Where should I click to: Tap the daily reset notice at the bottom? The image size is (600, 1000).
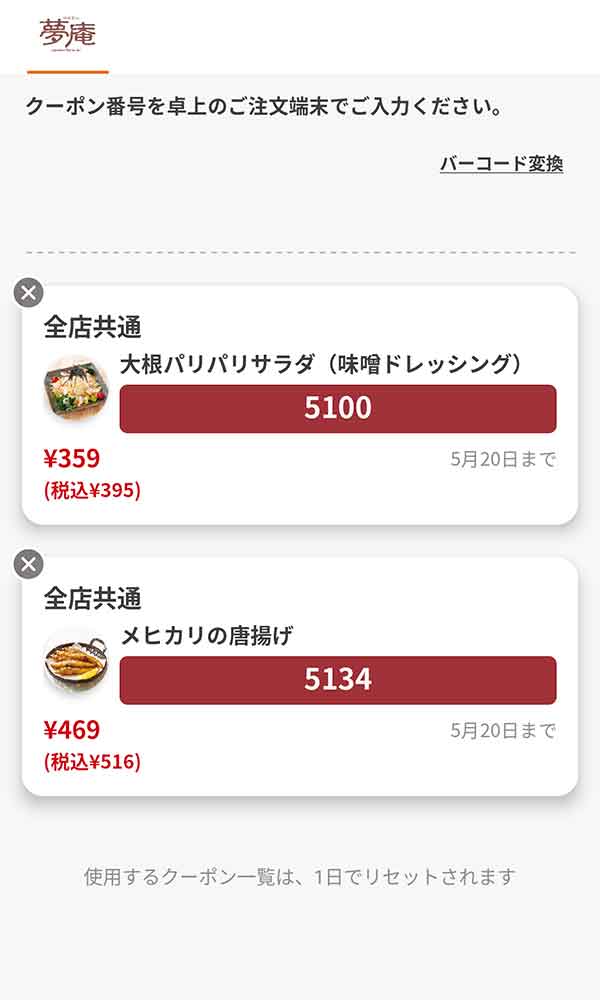(300, 878)
